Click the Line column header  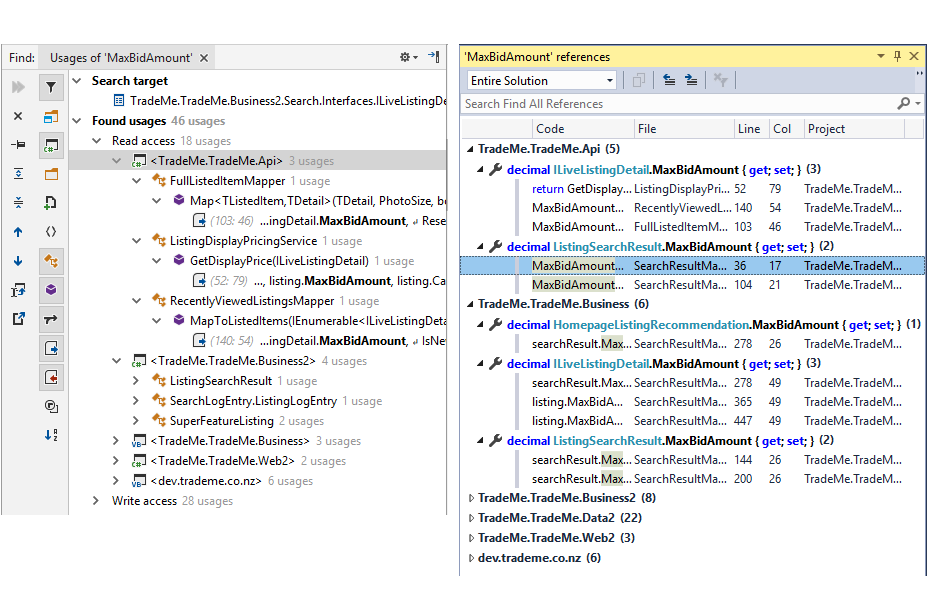[751, 129]
